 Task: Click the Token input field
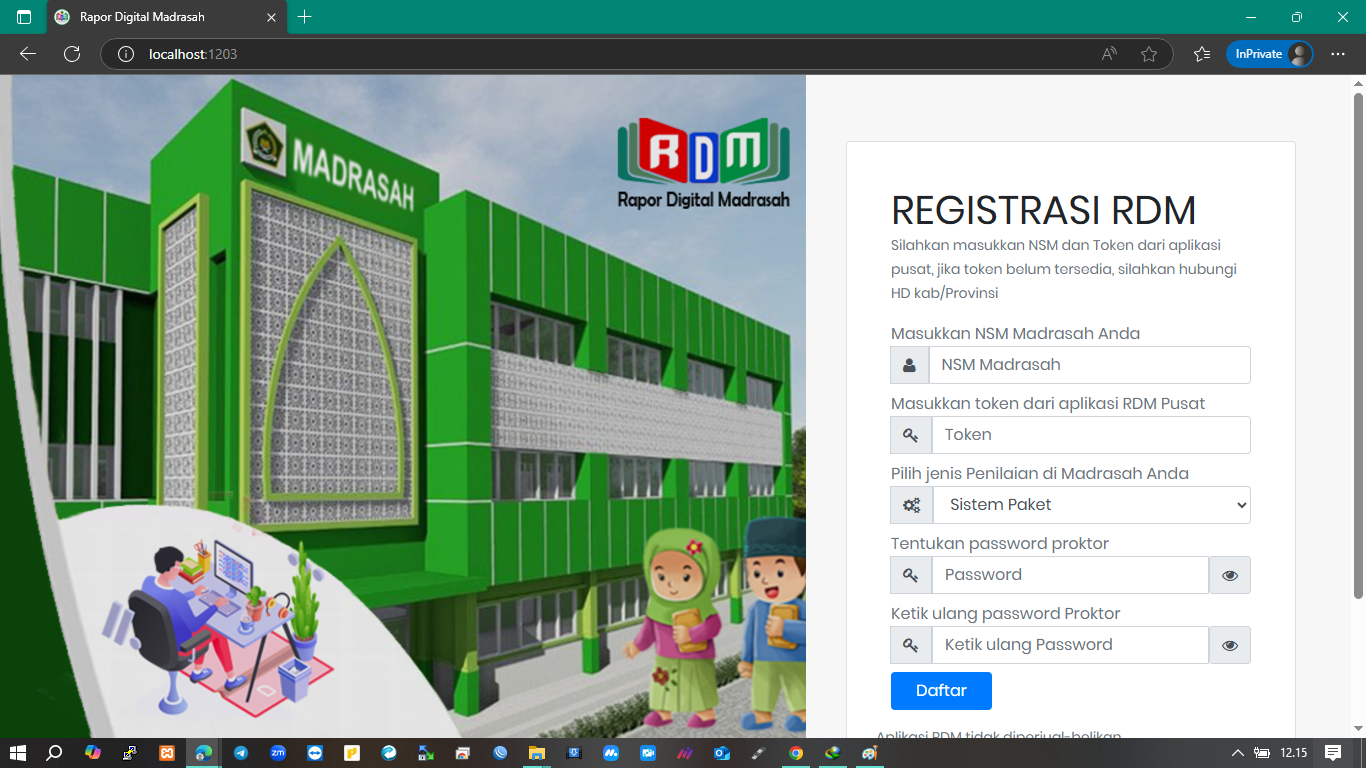[1091, 435]
